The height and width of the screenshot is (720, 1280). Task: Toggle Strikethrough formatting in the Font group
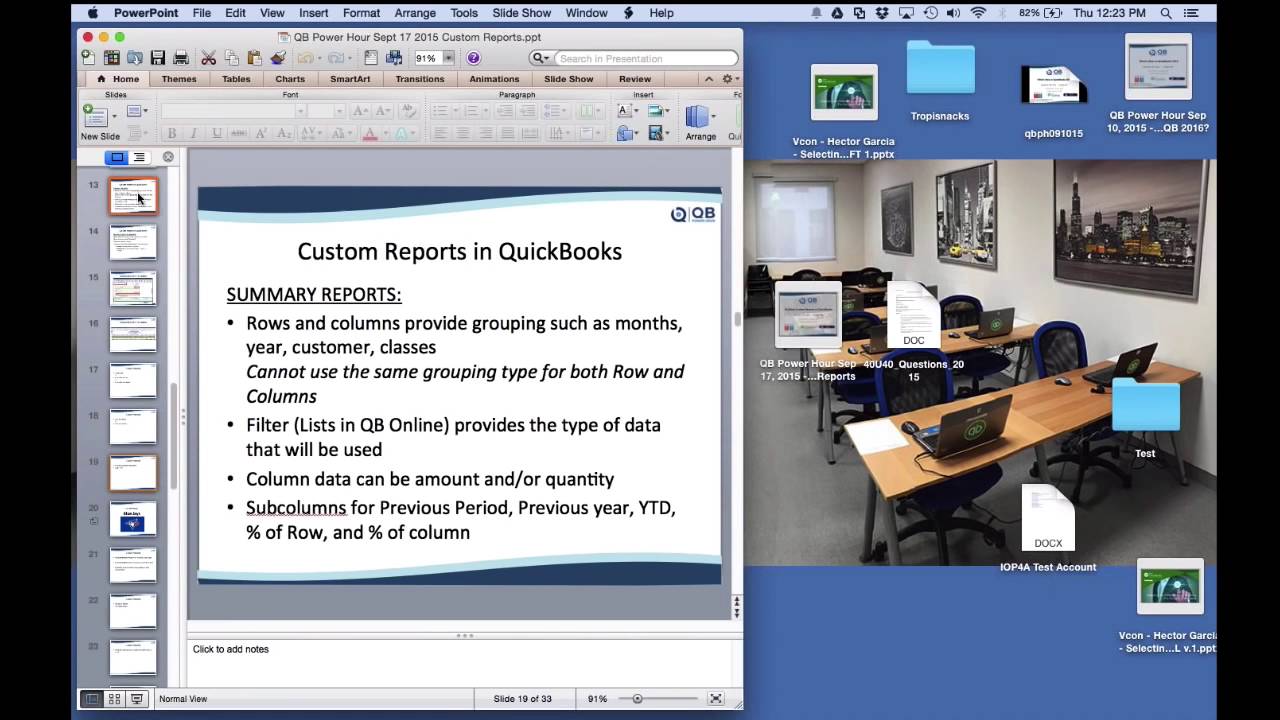pos(238,133)
